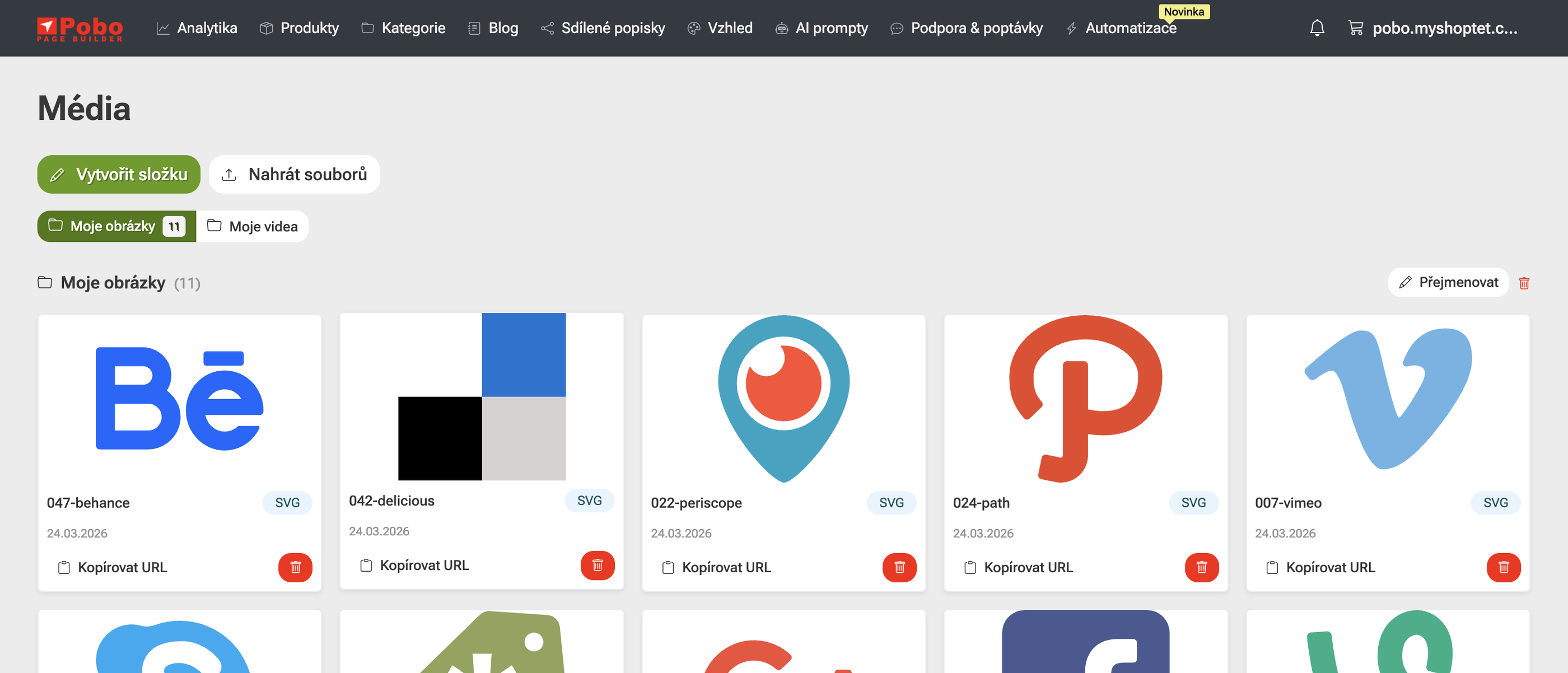
Task: Click the Moje obrázky (11) heading
Action: (x=119, y=283)
